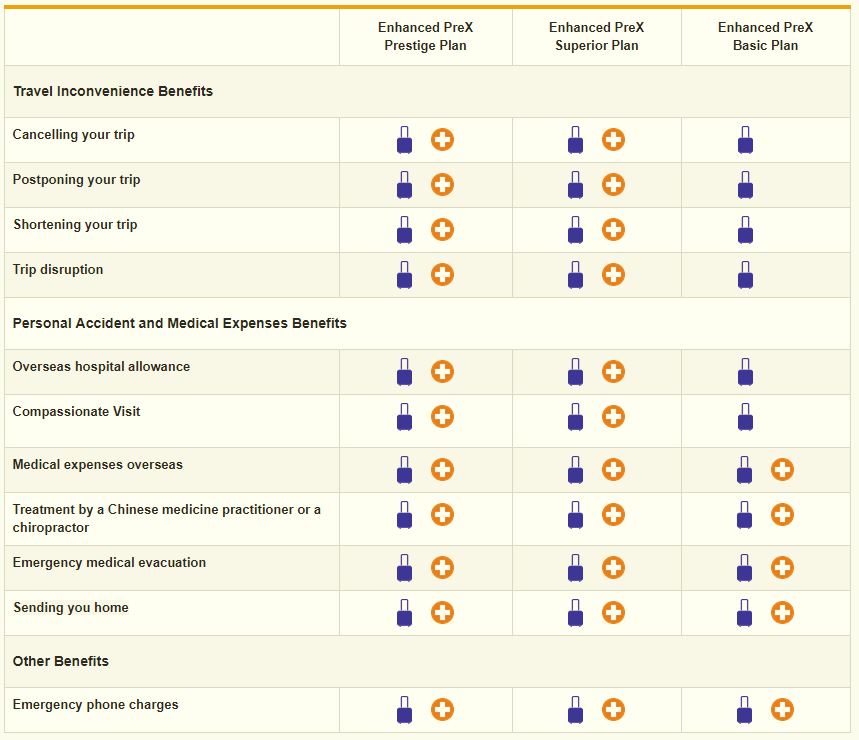Viewport: 859px width, 740px height.
Task: Click the Travel Inconvenience Benefits section heading
Action: tap(113, 91)
